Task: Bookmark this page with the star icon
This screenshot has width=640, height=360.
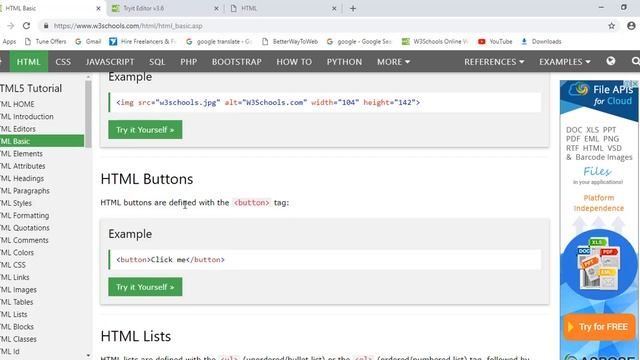Action: click(x=611, y=26)
